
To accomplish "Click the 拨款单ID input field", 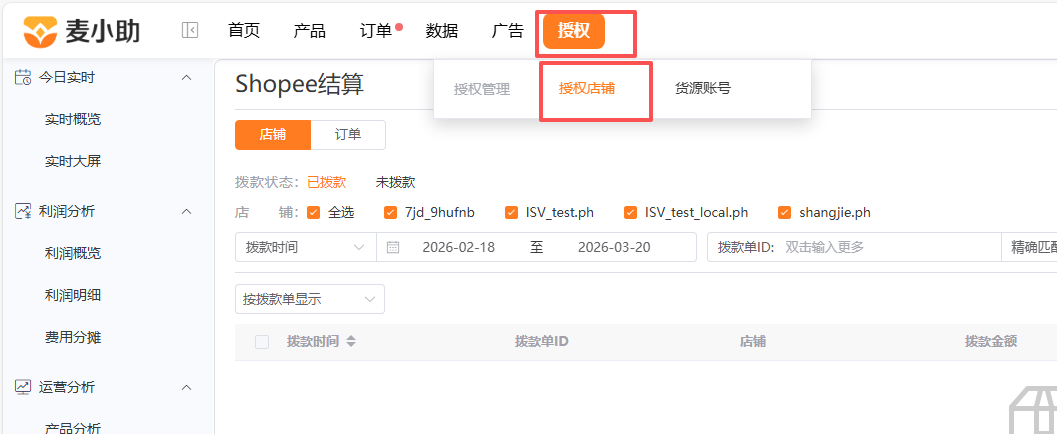I will (890, 247).
